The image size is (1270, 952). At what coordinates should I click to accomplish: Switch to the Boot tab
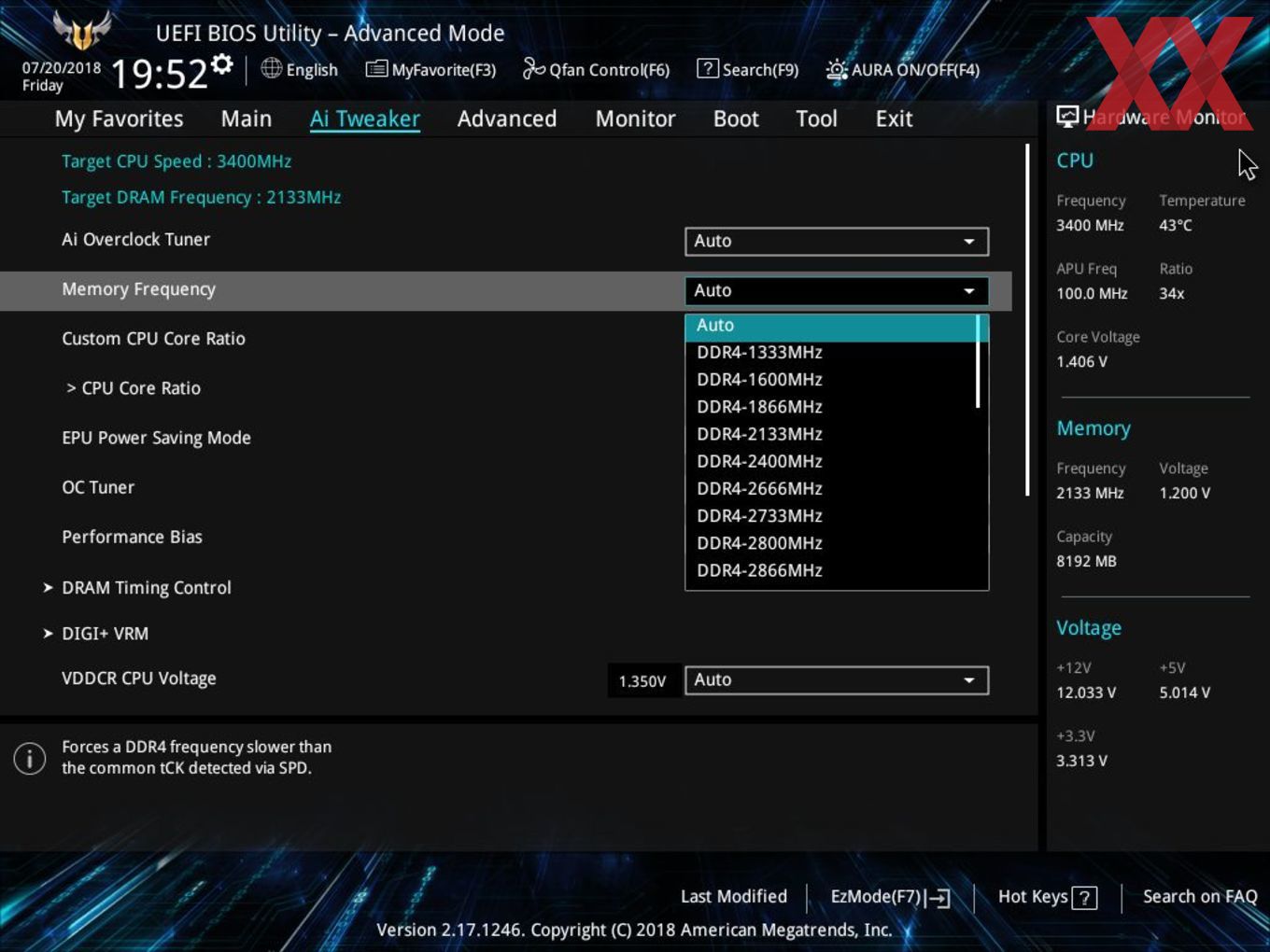(736, 119)
